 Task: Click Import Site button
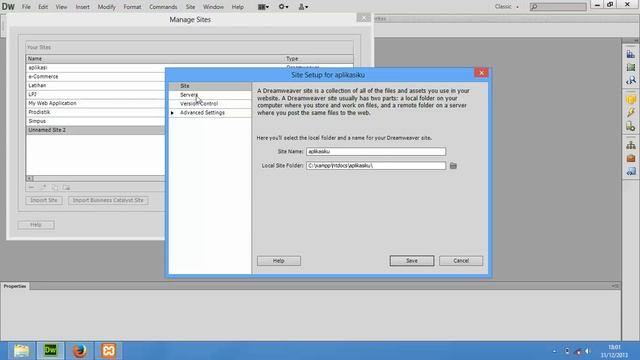coord(44,200)
